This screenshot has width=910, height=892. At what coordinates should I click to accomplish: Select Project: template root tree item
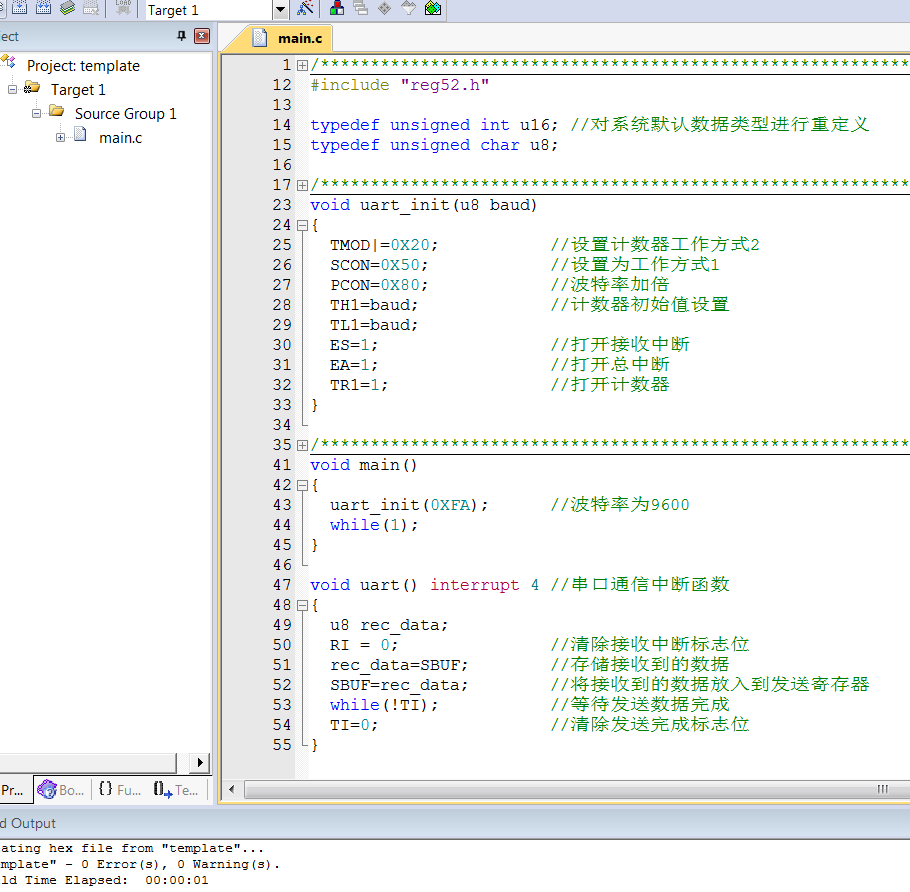(x=84, y=66)
